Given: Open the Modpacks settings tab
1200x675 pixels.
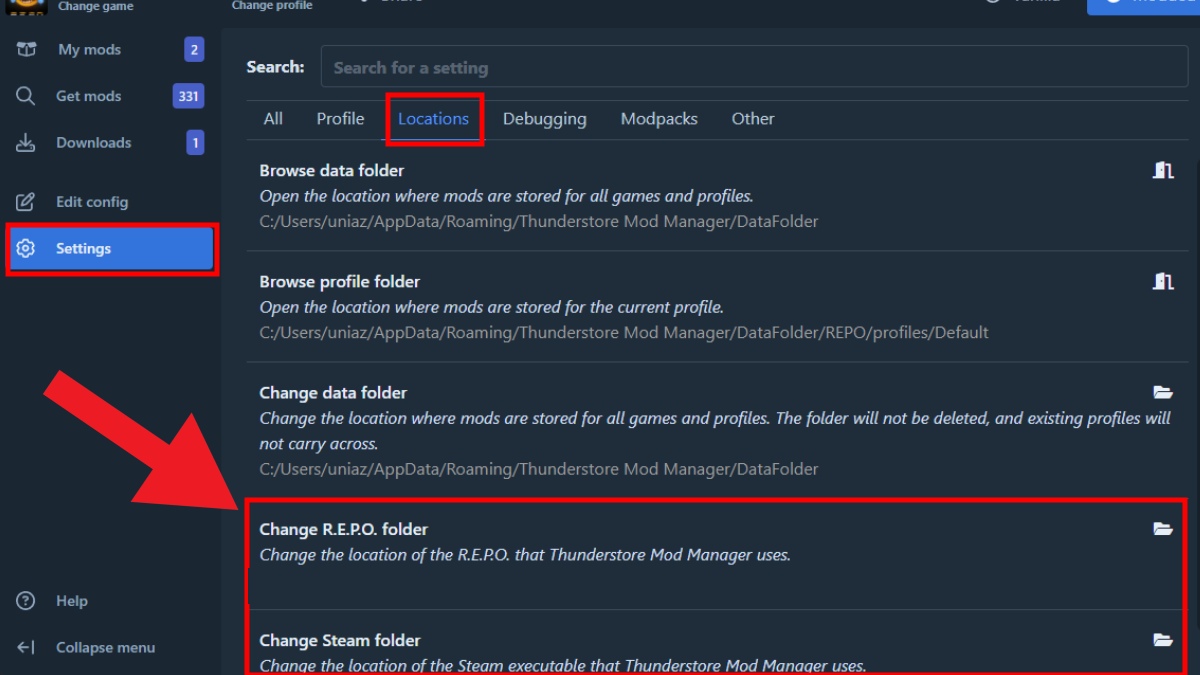Looking at the screenshot, I should click(x=659, y=118).
